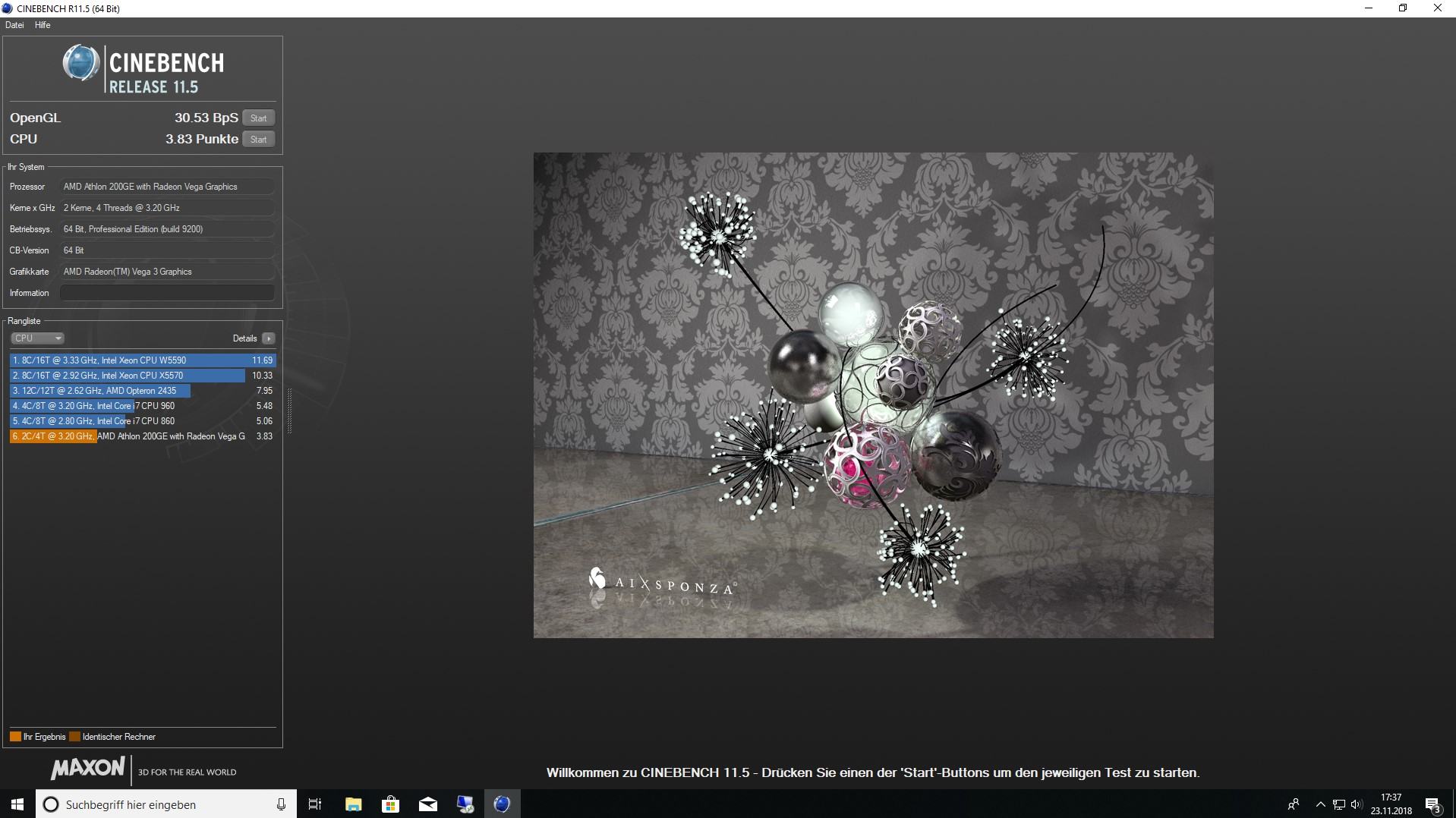The width and height of the screenshot is (1456, 818).
Task: Open the network status tray icon
Action: point(1338,804)
